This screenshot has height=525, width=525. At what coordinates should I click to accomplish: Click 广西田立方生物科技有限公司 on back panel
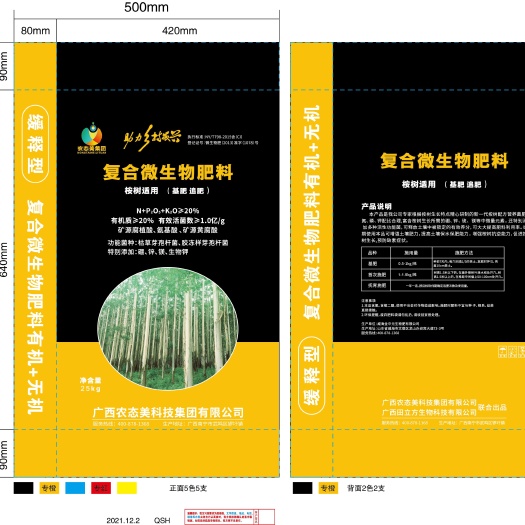click(429, 412)
